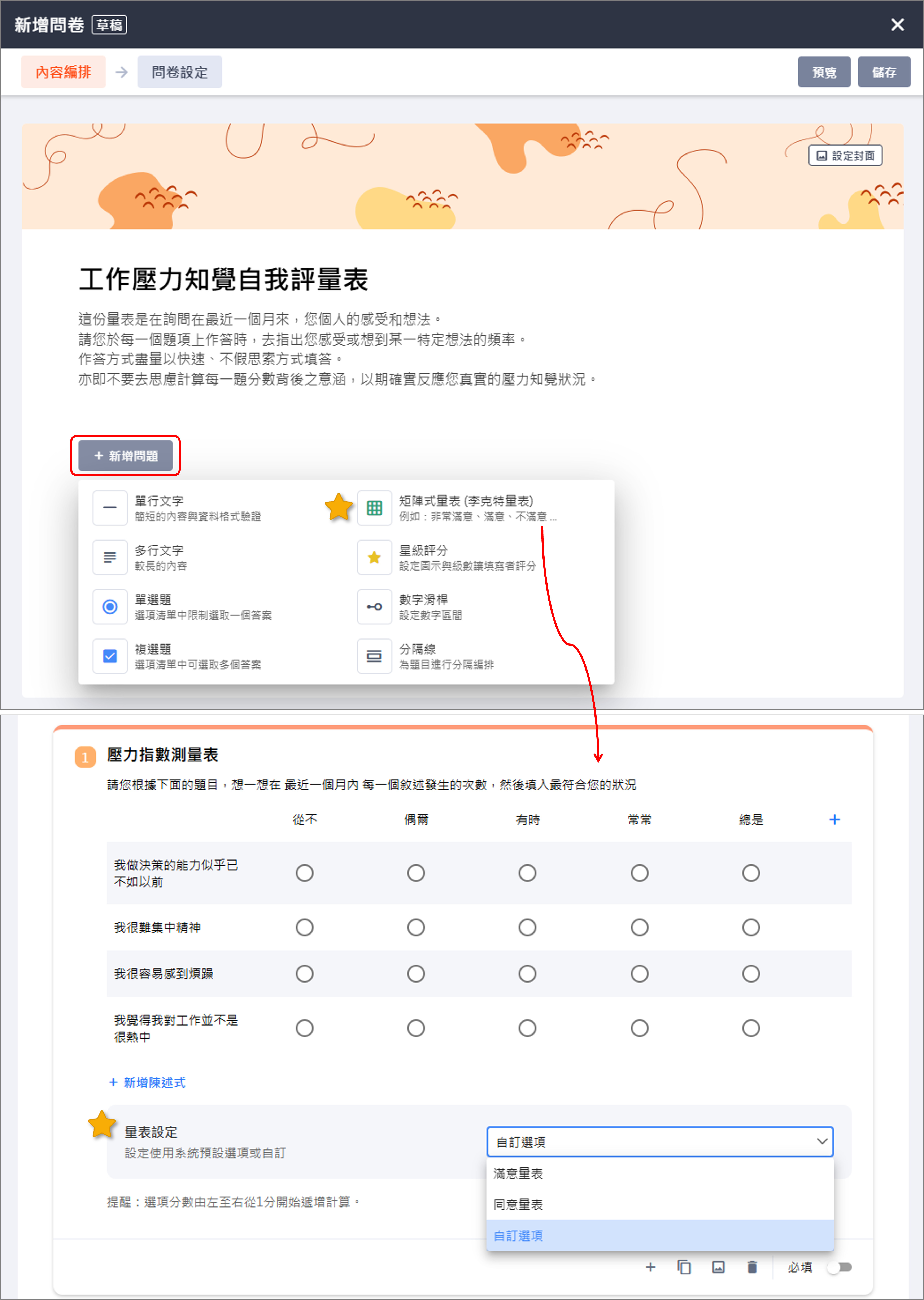This screenshot has width=924, height=1300.
Task: Click the insert image icon in footer
Action: [719, 1267]
